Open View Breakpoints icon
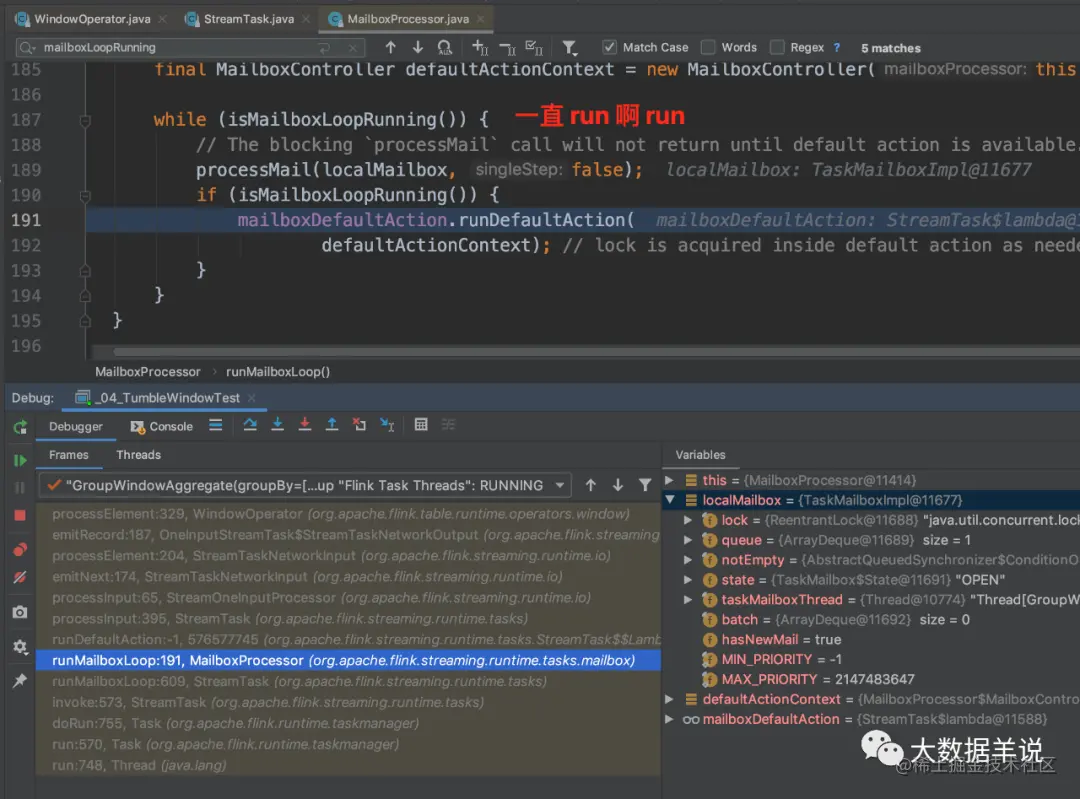1080x799 pixels. [x=20, y=550]
